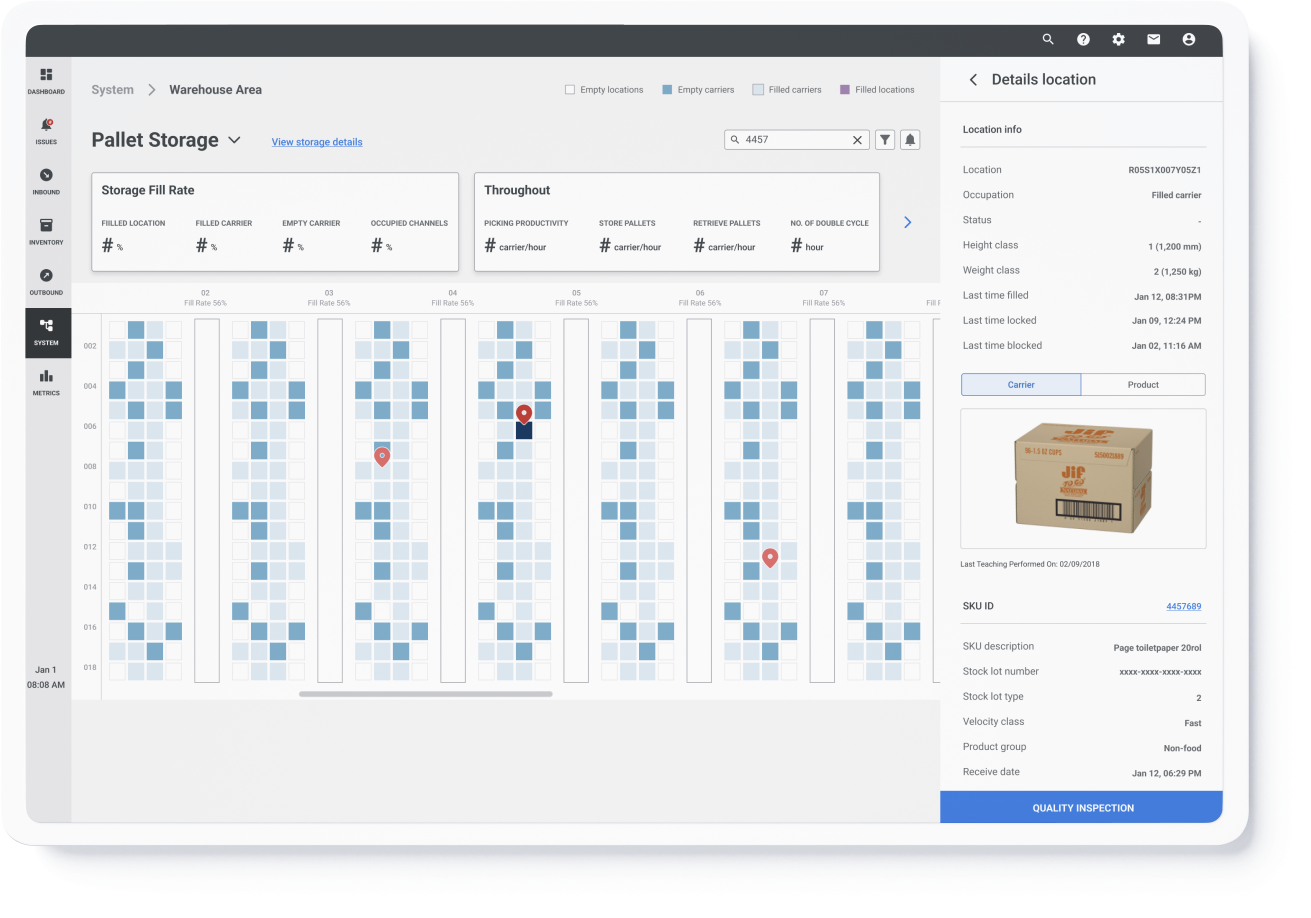
Task: Click the Quality Inspection button
Action: [1082, 807]
